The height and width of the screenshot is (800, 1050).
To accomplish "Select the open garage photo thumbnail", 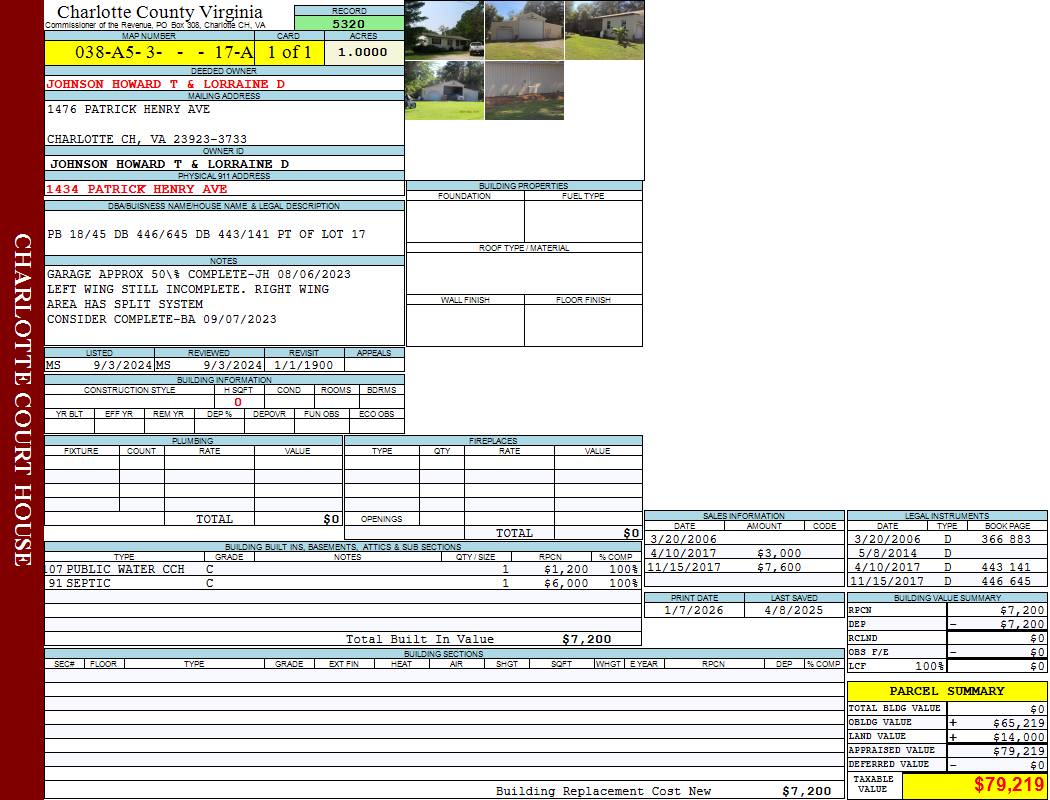I will [444, 90].
